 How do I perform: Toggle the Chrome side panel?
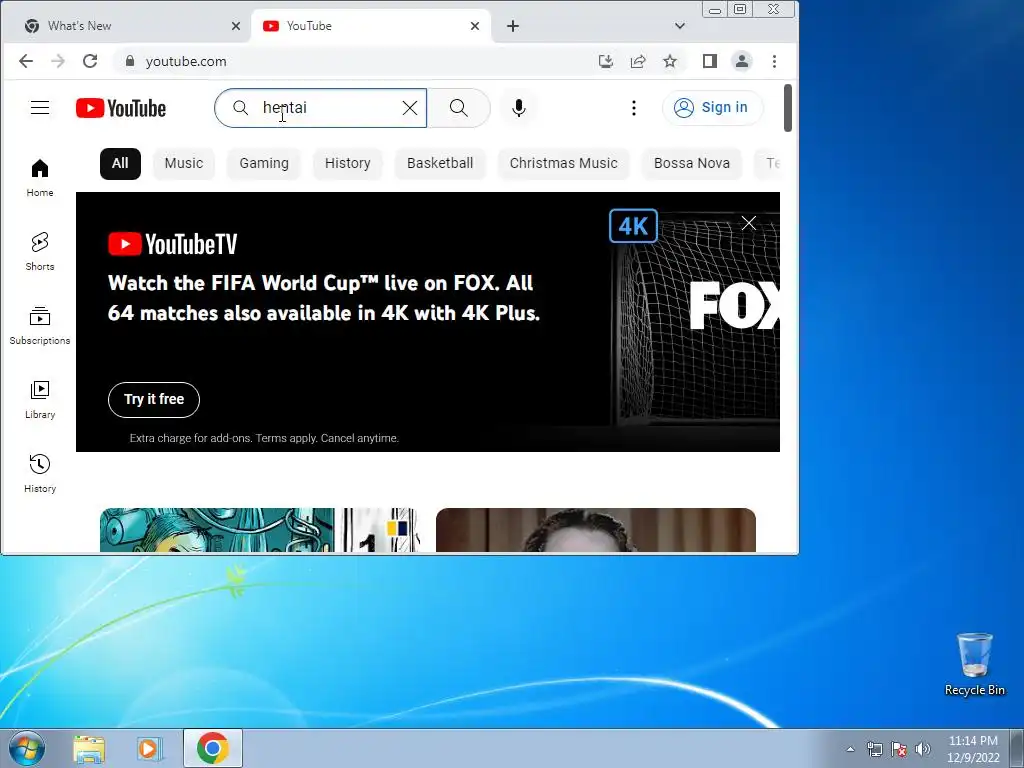[710, 61]
